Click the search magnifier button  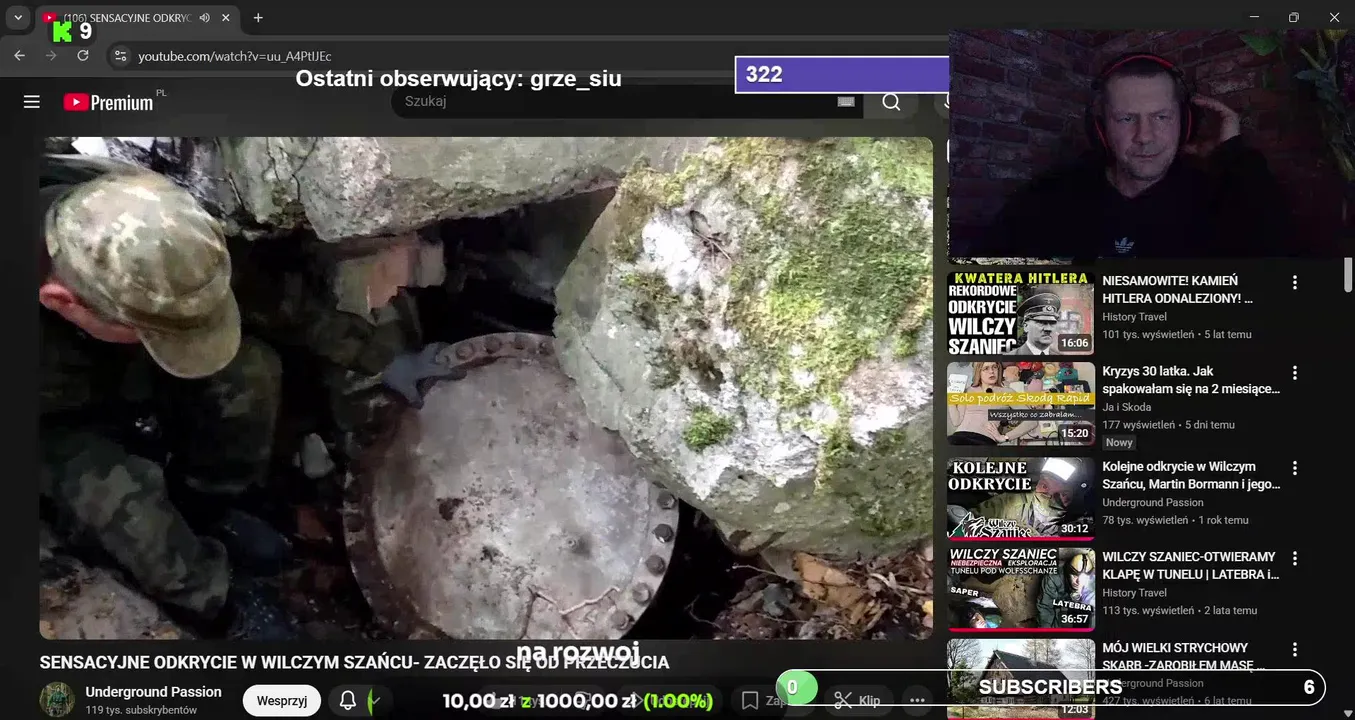point(891,102)
